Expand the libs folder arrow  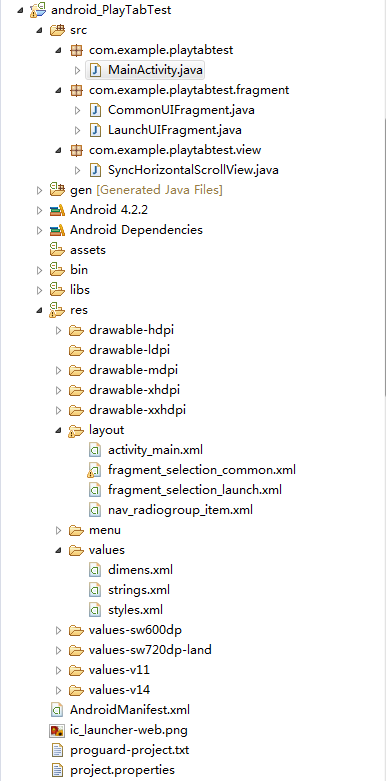click(x=39, y=290)
